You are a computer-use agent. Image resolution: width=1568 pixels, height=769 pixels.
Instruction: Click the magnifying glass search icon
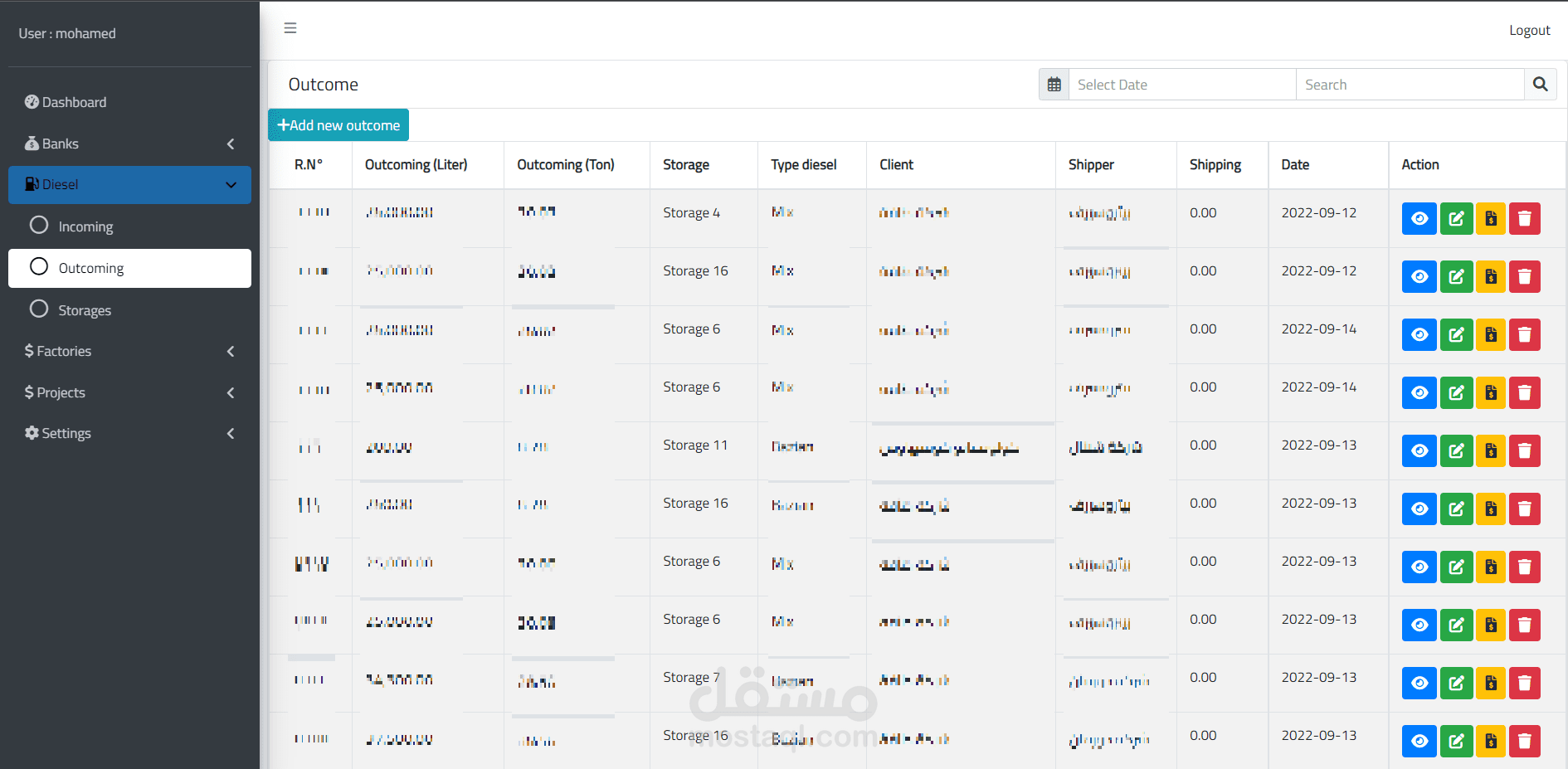click(1540, 85)
